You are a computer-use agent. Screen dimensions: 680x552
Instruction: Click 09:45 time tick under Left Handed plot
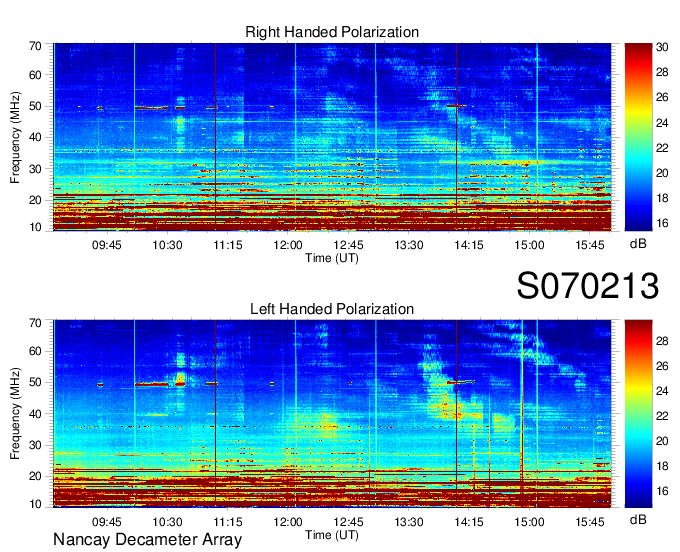(x=107, y=522)
